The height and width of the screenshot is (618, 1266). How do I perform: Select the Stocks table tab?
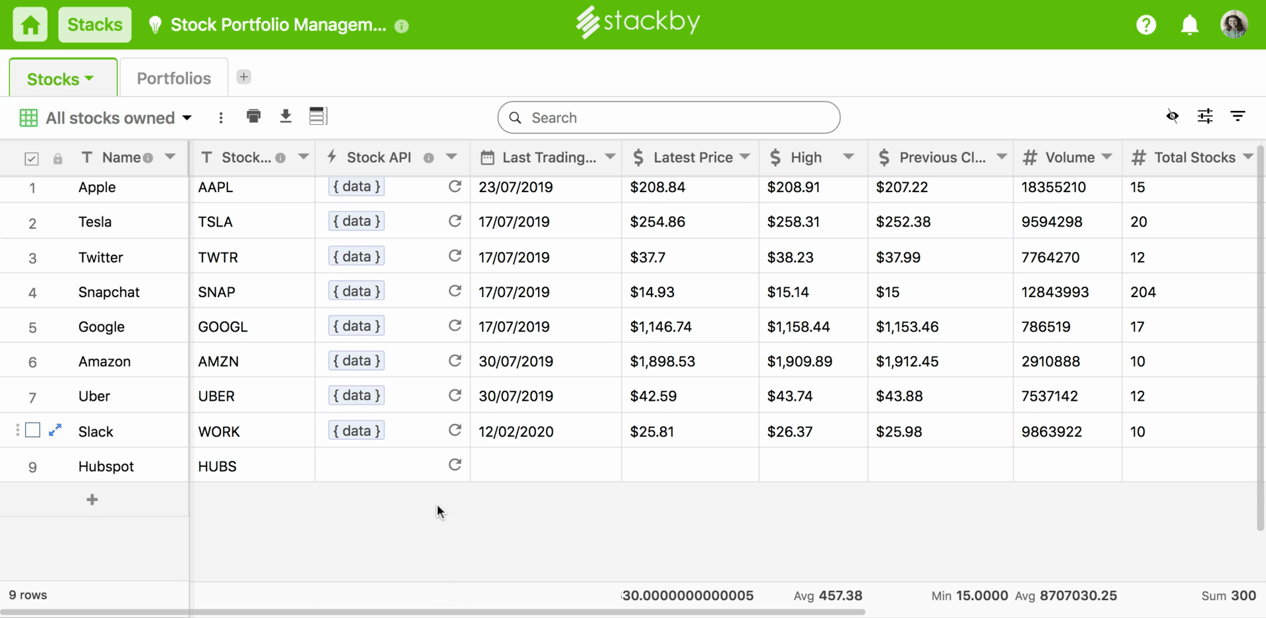60,78
